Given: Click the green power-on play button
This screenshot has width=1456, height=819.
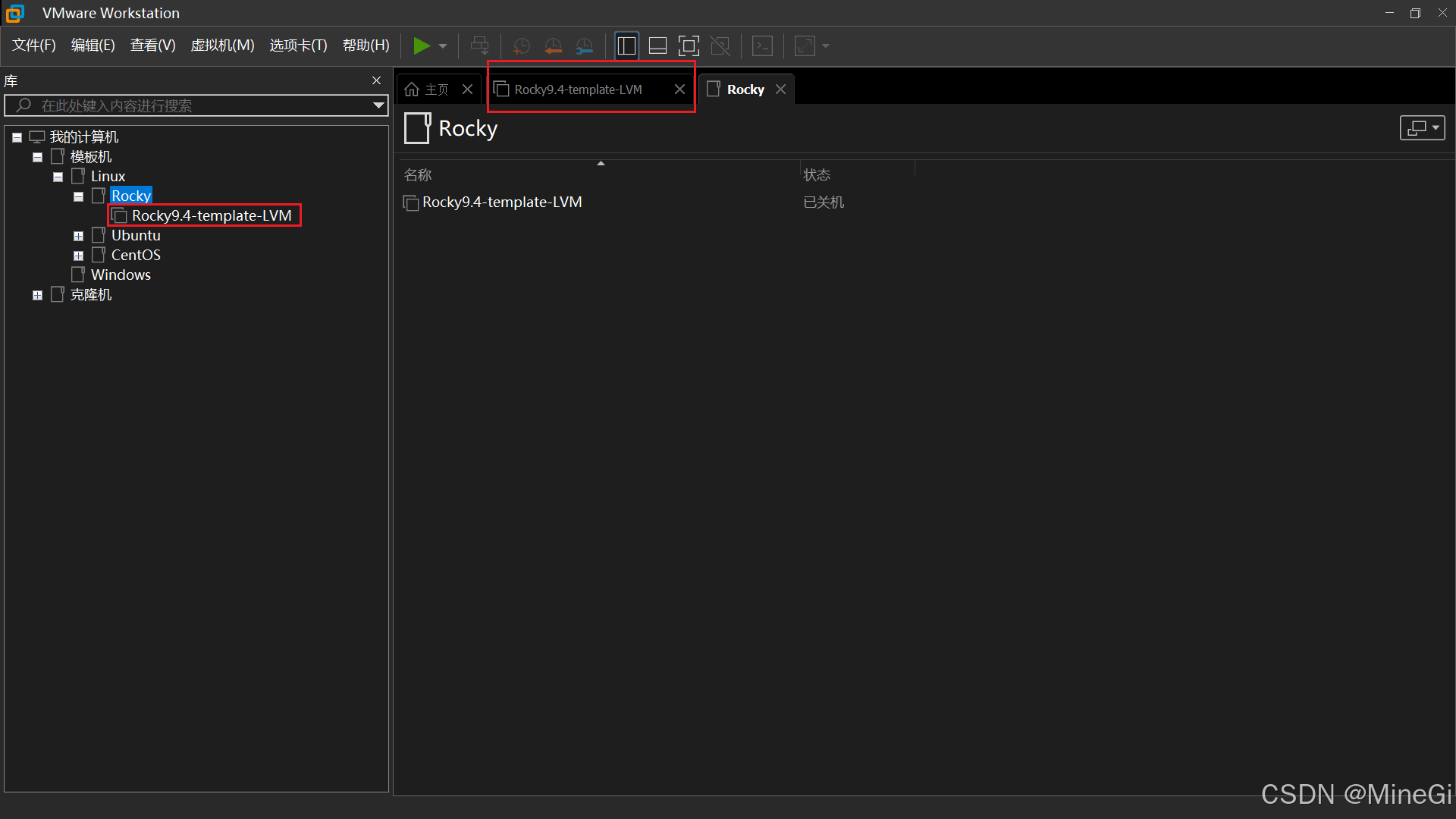Looking at the screenshot, I should [421, 46].
